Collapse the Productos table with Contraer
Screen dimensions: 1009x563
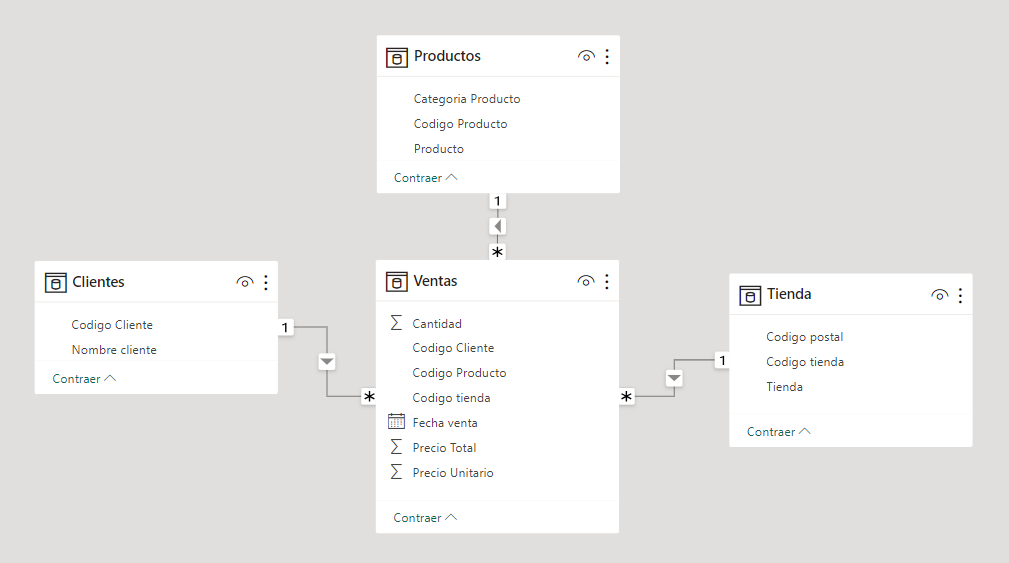click(425, 178)
